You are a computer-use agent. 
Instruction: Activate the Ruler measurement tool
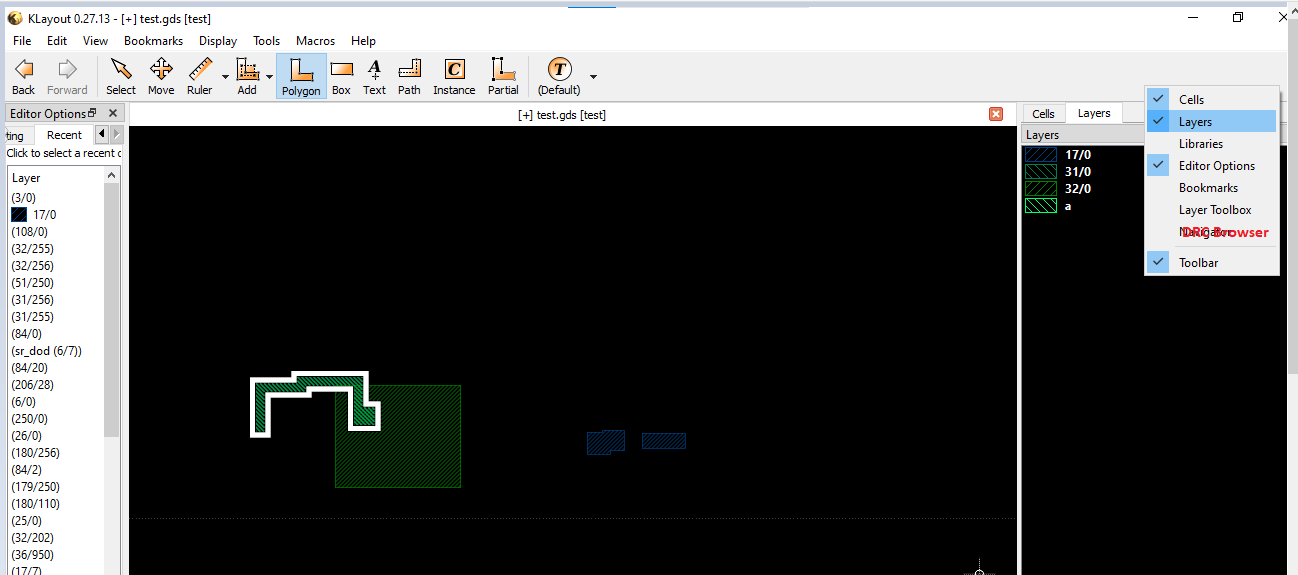coord(200,76)
